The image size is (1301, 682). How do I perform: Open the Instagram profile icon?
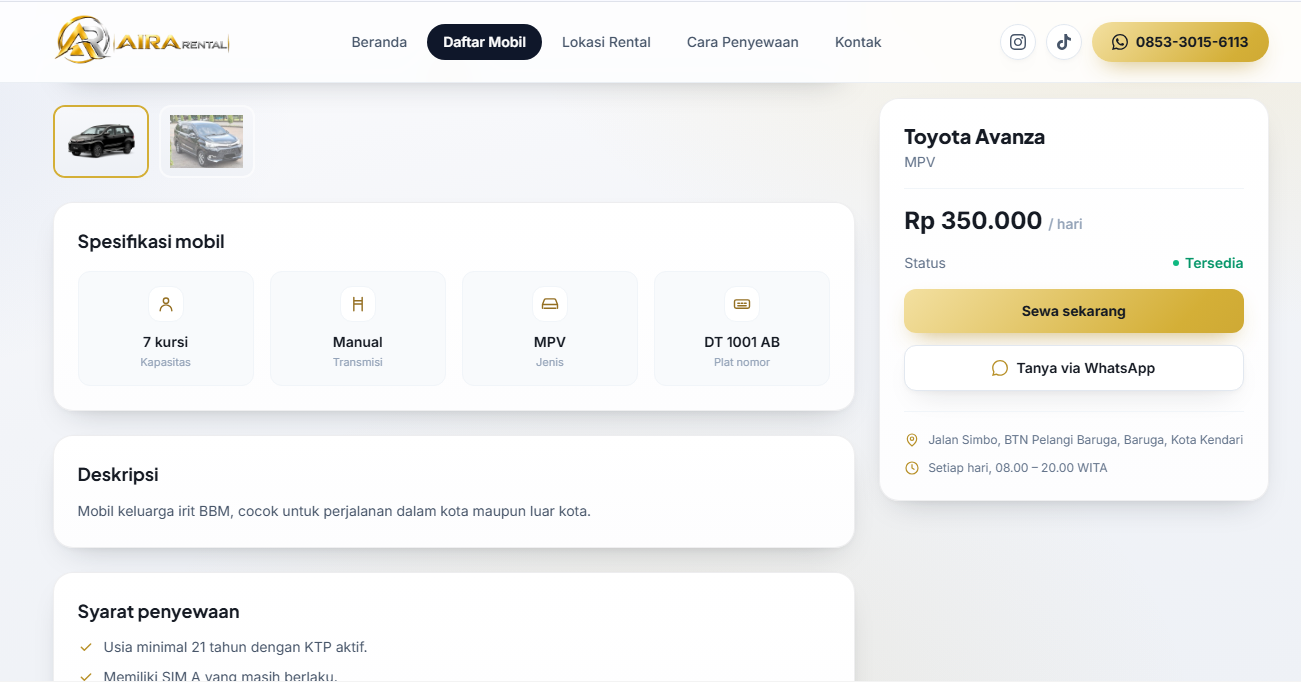(x=1018, y=42)
